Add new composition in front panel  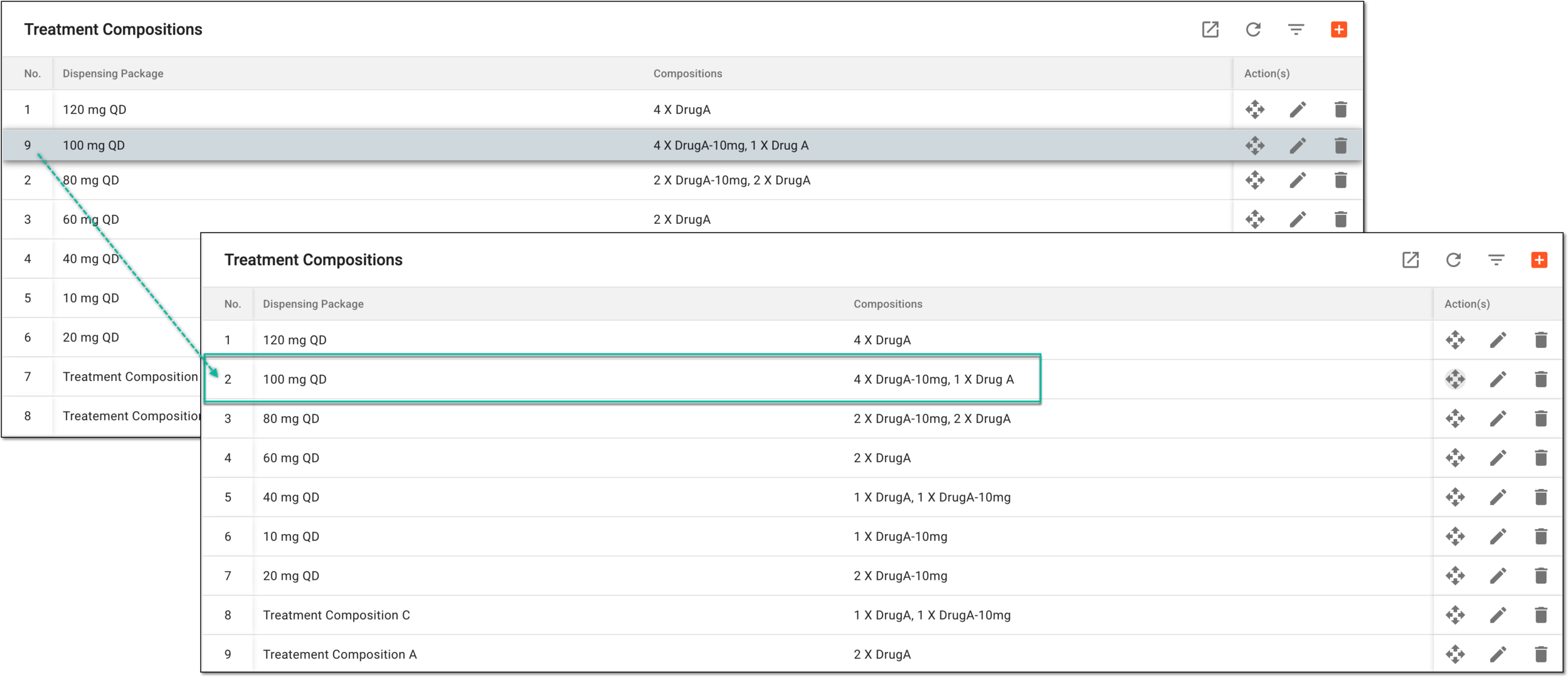pyautogui.click(x=1539, y=260)
